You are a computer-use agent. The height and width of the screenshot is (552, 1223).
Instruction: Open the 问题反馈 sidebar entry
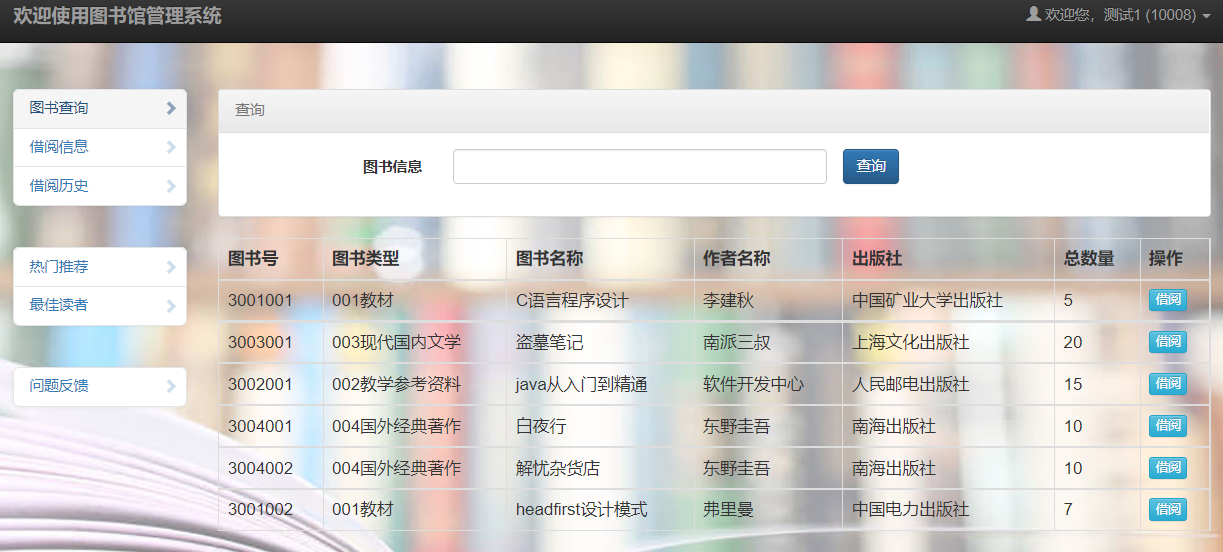click(100, 386)
